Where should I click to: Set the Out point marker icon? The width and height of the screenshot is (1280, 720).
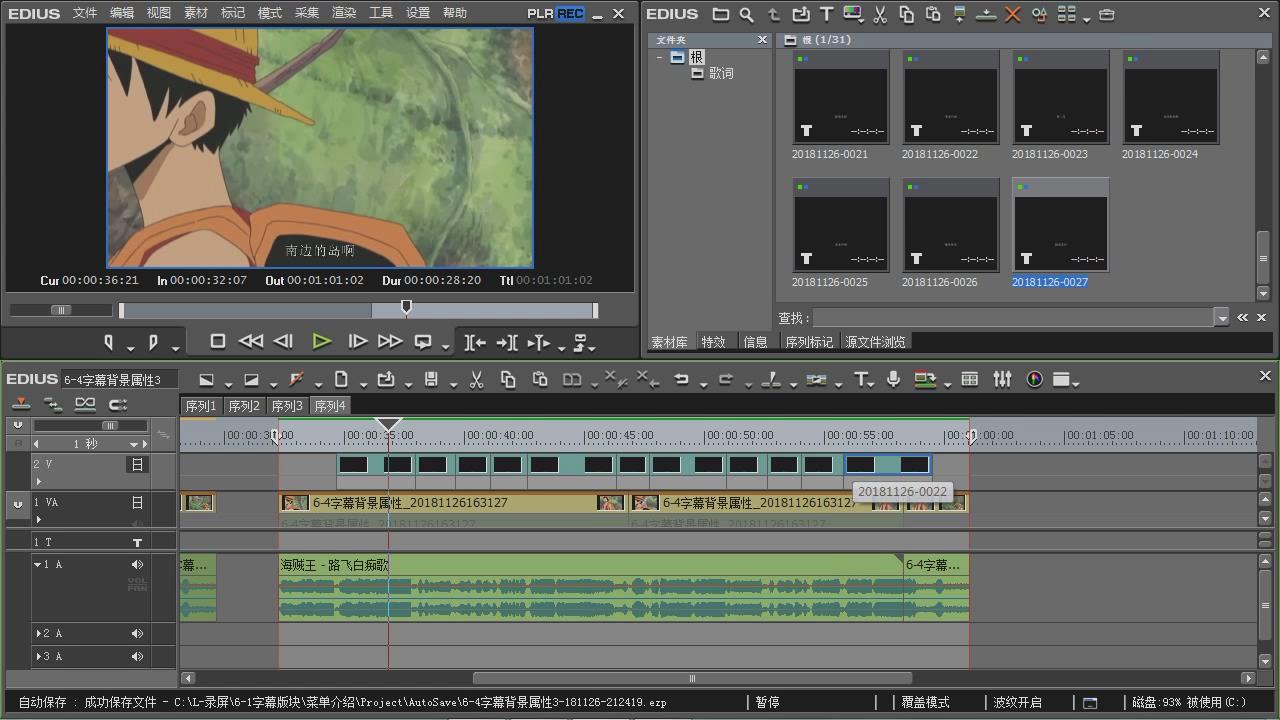coord(153,342)
